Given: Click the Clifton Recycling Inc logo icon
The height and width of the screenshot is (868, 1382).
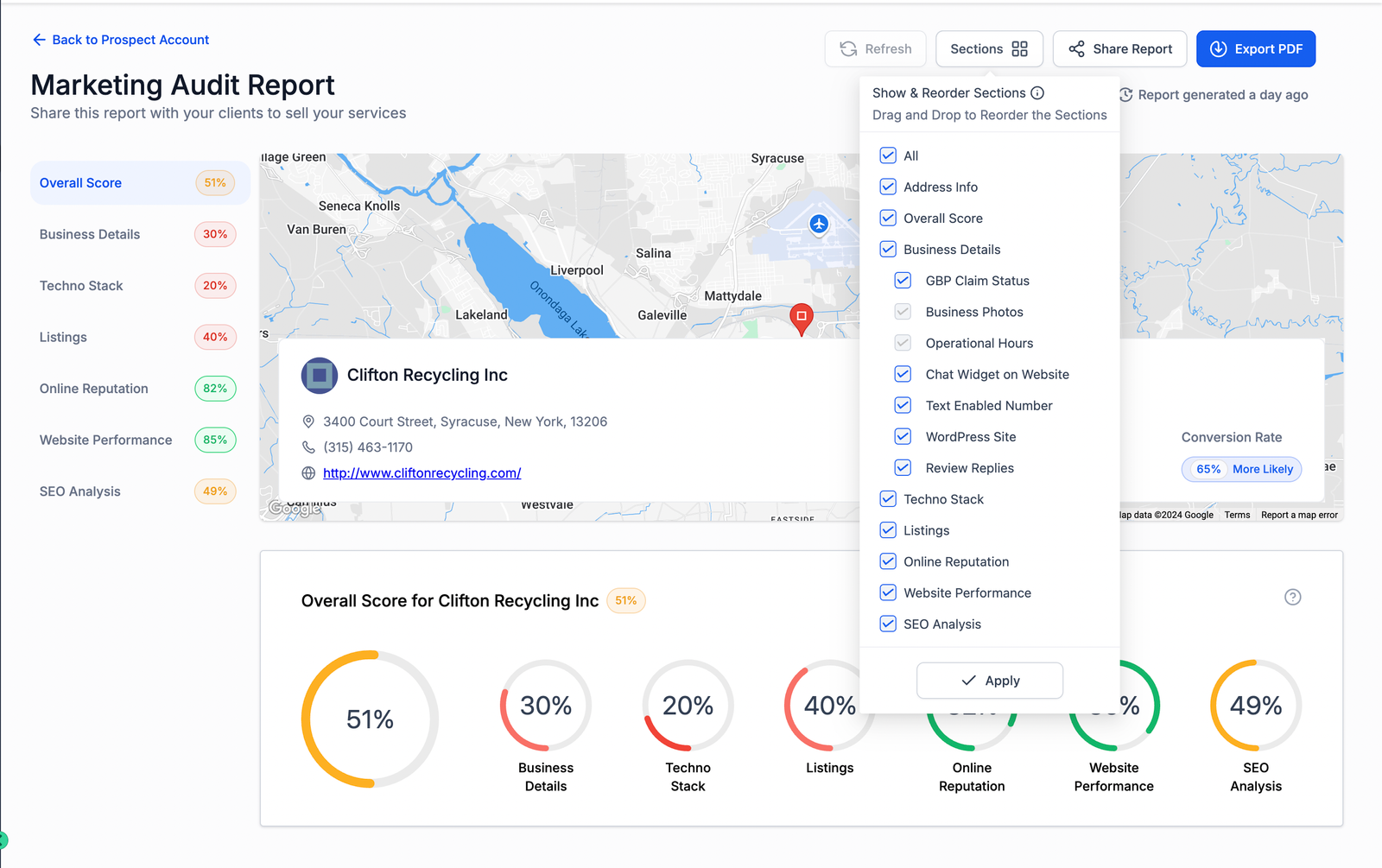Looking at the screenshot, I should (x=319, y=376).
